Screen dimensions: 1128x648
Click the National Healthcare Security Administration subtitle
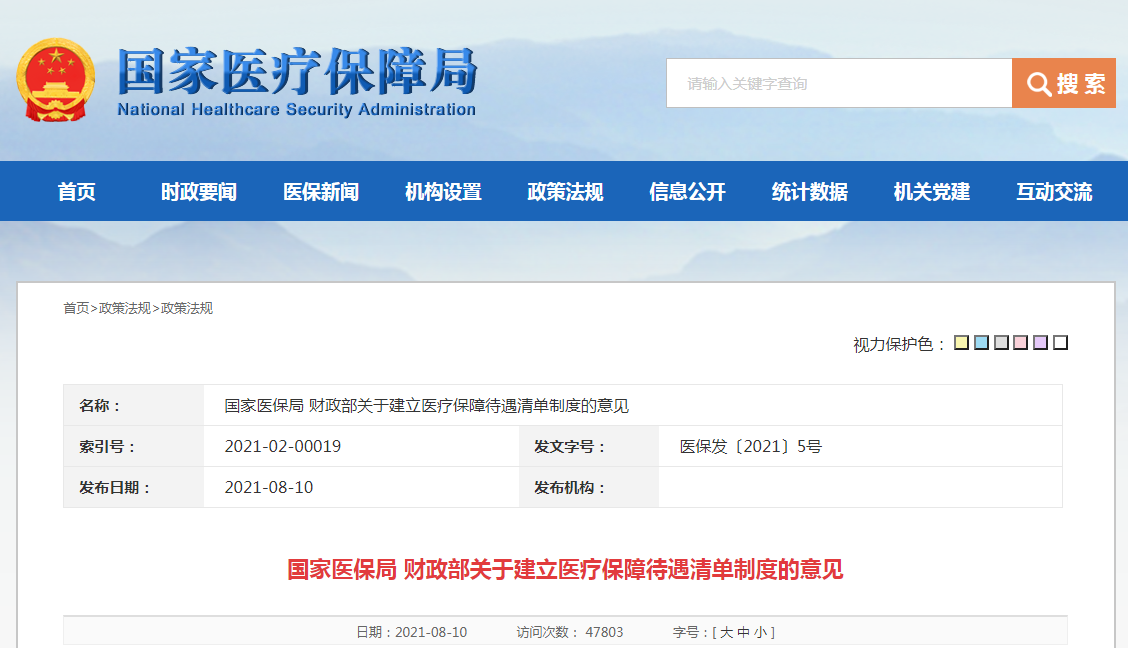[x=296, y=109]
